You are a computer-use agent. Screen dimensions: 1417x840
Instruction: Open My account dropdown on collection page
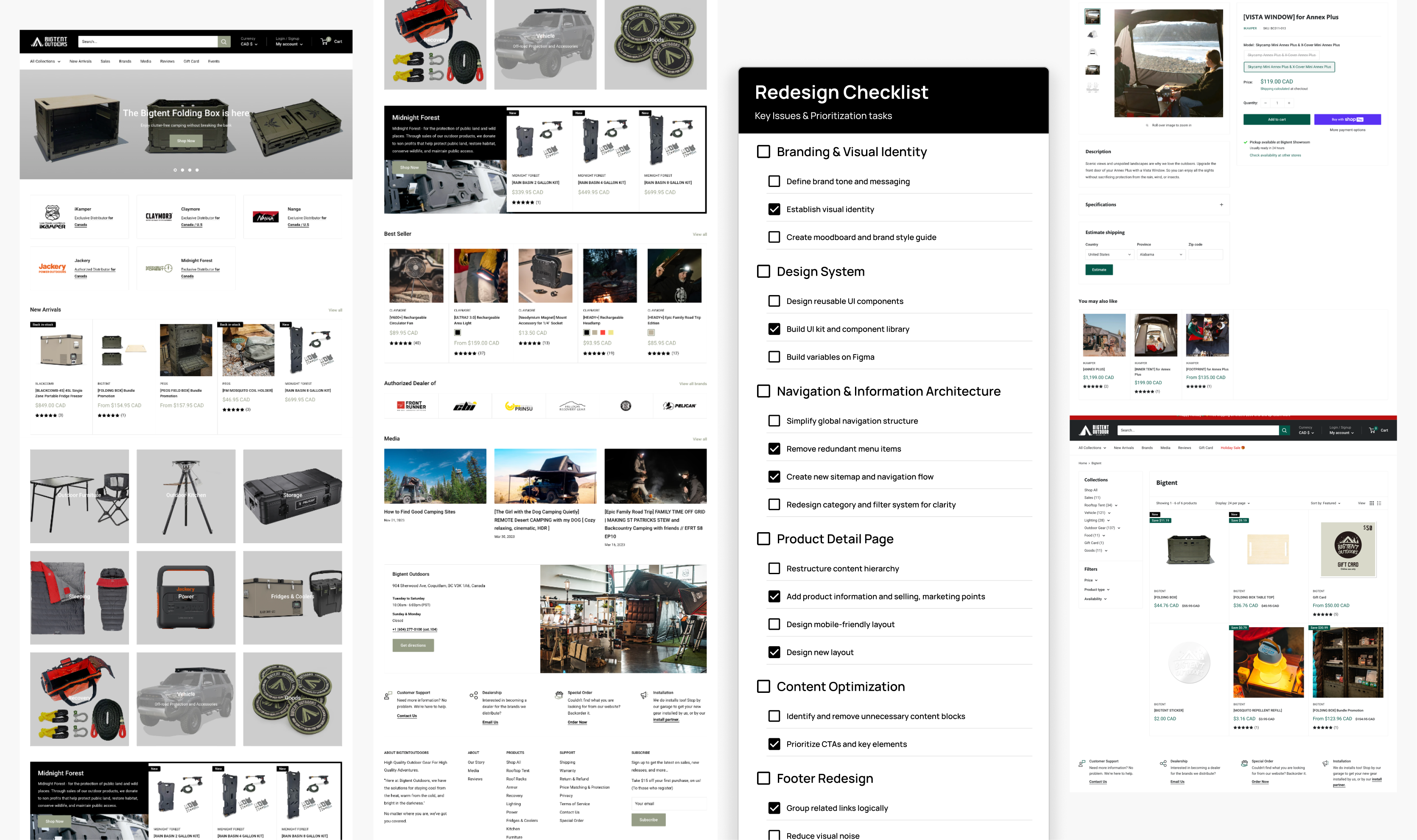pos(1342,433)
